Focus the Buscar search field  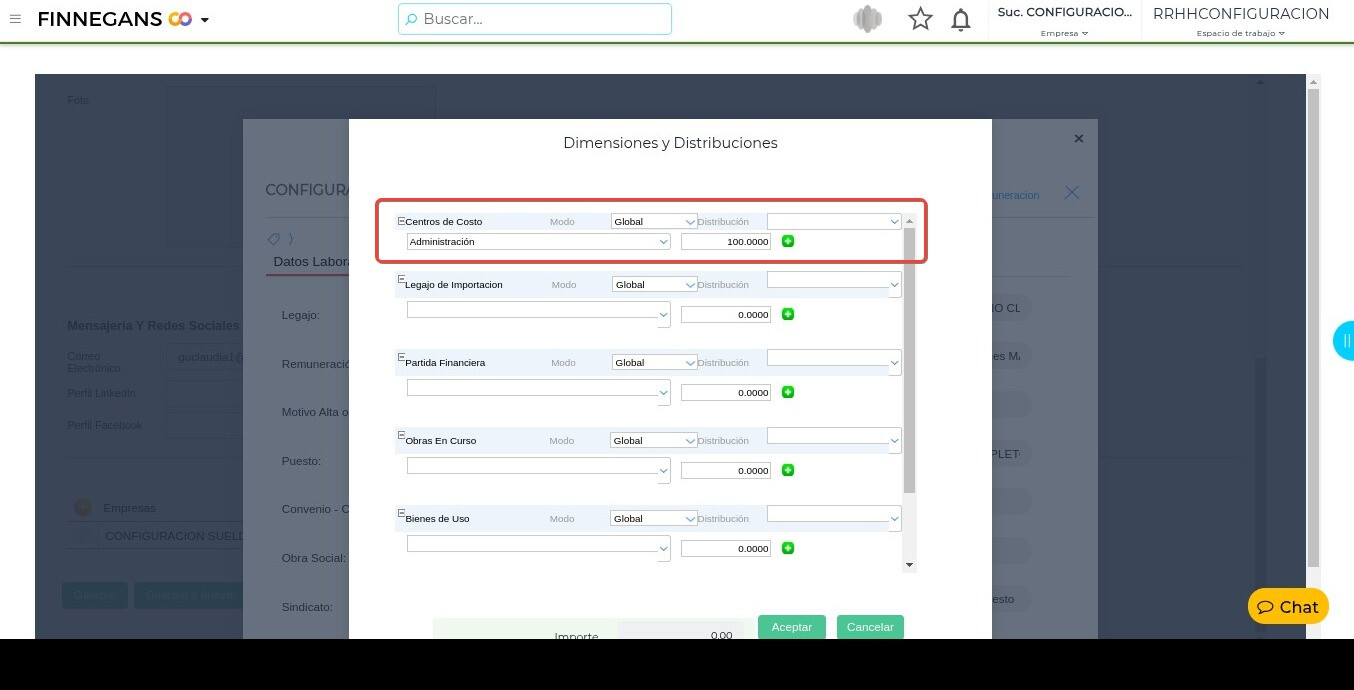click(535, 19)
